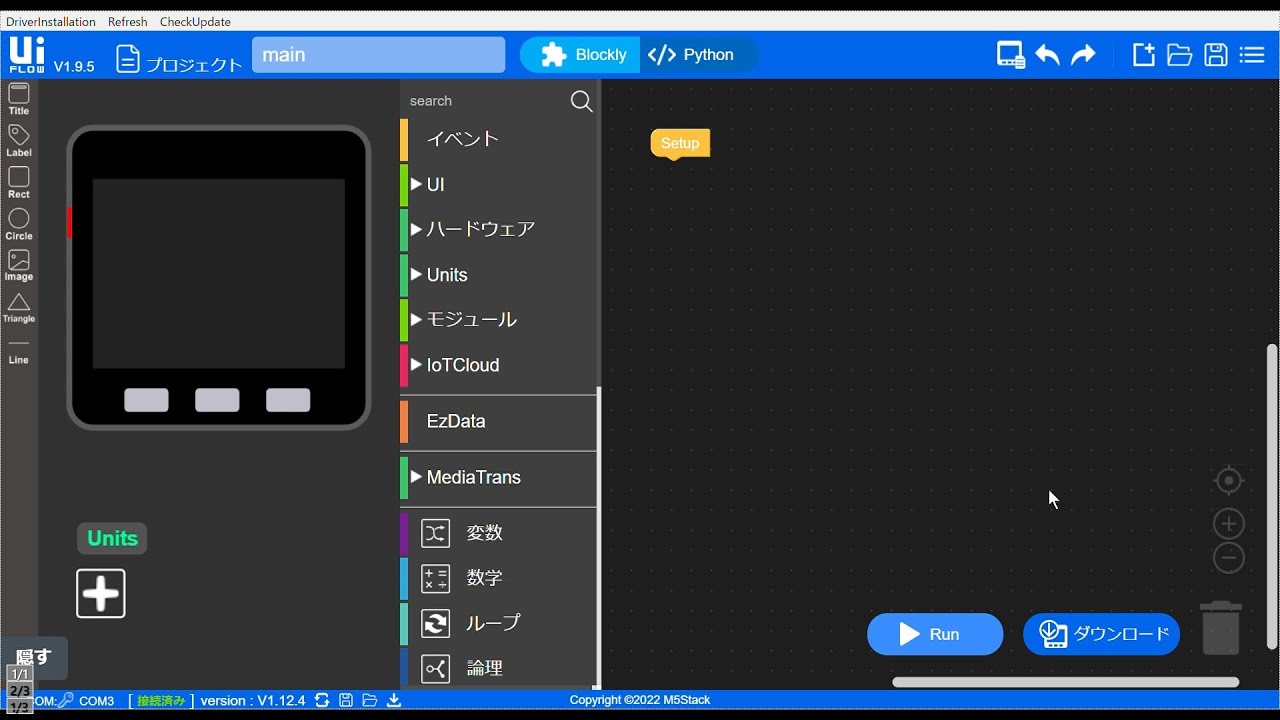The width and height of the screenshot is (1280, 720).
Task: Click the project name field main
Action: 378,55
